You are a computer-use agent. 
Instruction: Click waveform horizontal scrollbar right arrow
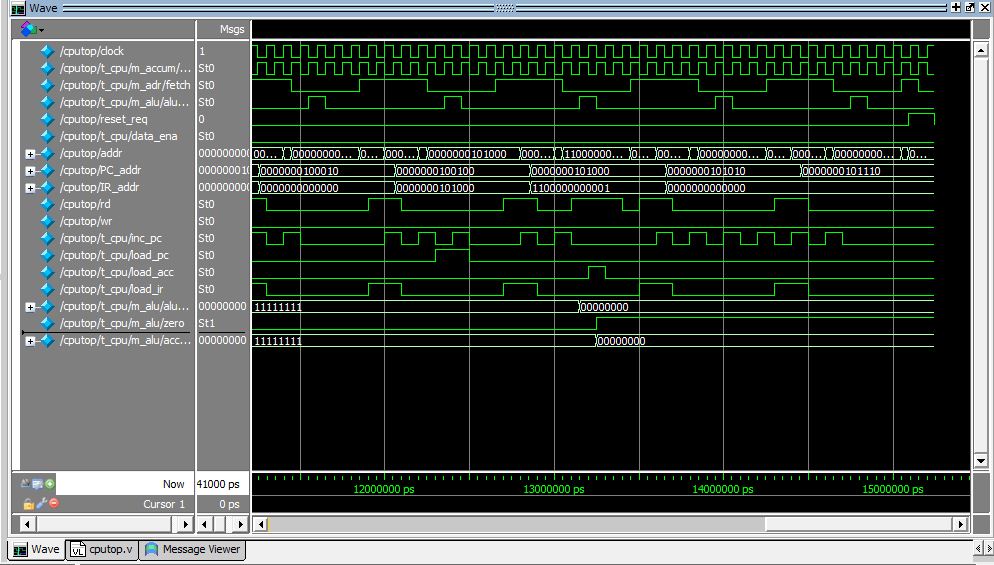click(x=960, y=524)
